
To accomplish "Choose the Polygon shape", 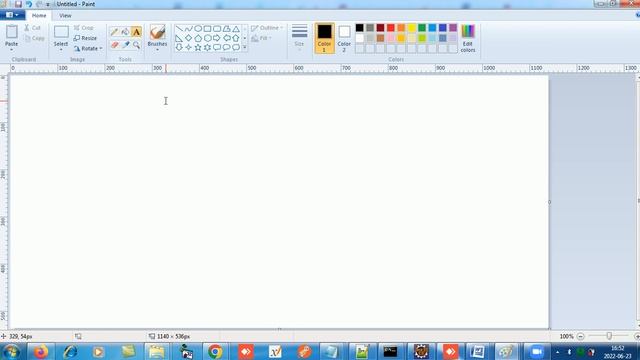I will (x=227, y=29).
